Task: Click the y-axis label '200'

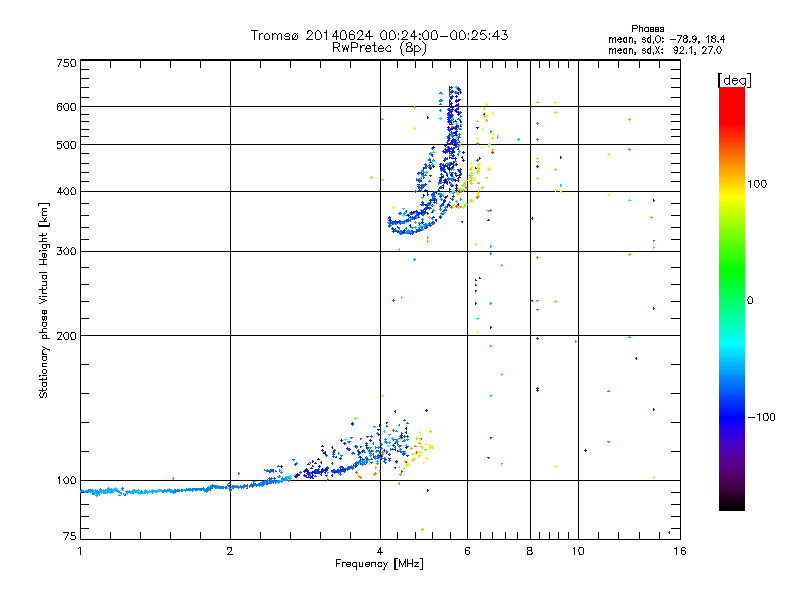Action: point(66,336)
